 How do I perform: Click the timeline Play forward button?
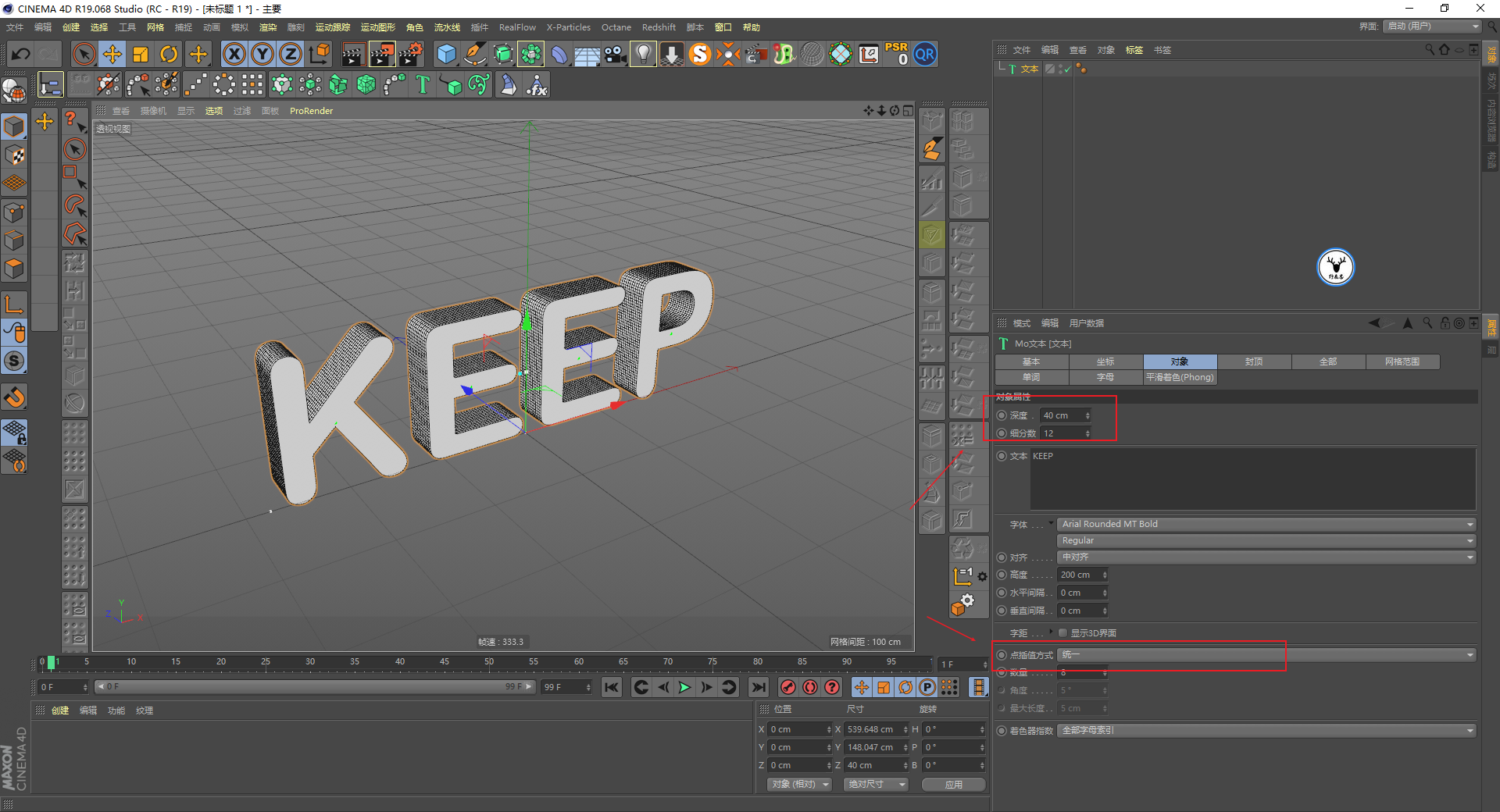pyautogui.click(x=684, y=687)
